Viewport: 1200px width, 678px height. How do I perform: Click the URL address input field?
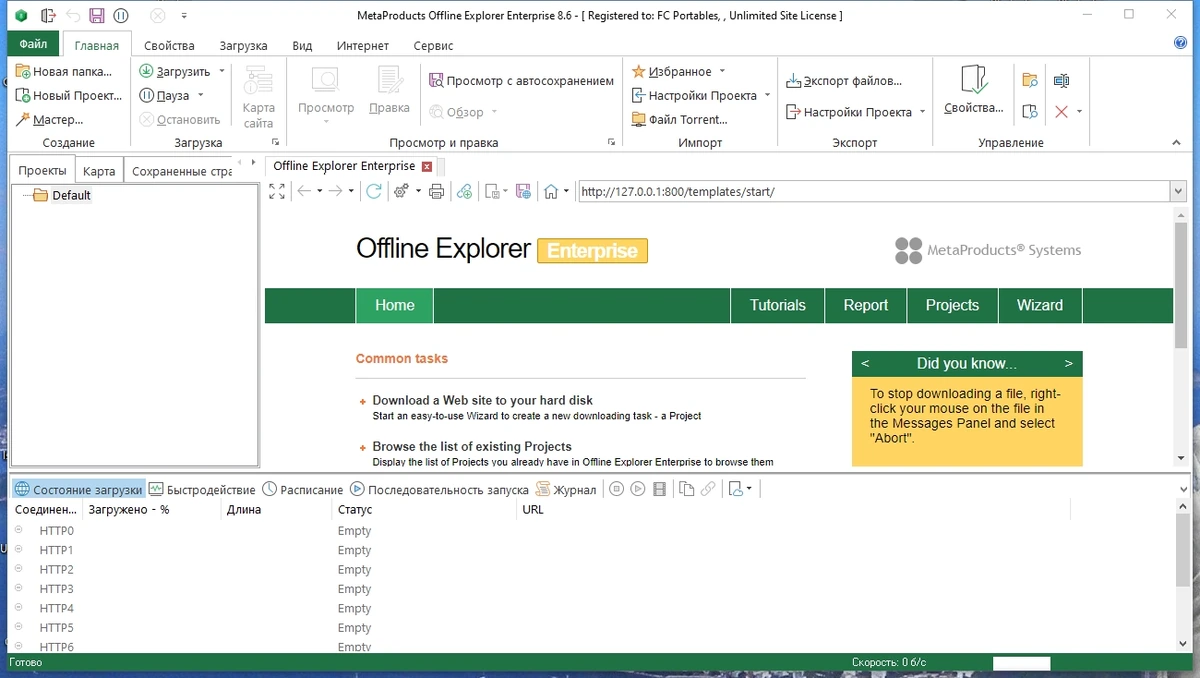click(x=872, y=192)
